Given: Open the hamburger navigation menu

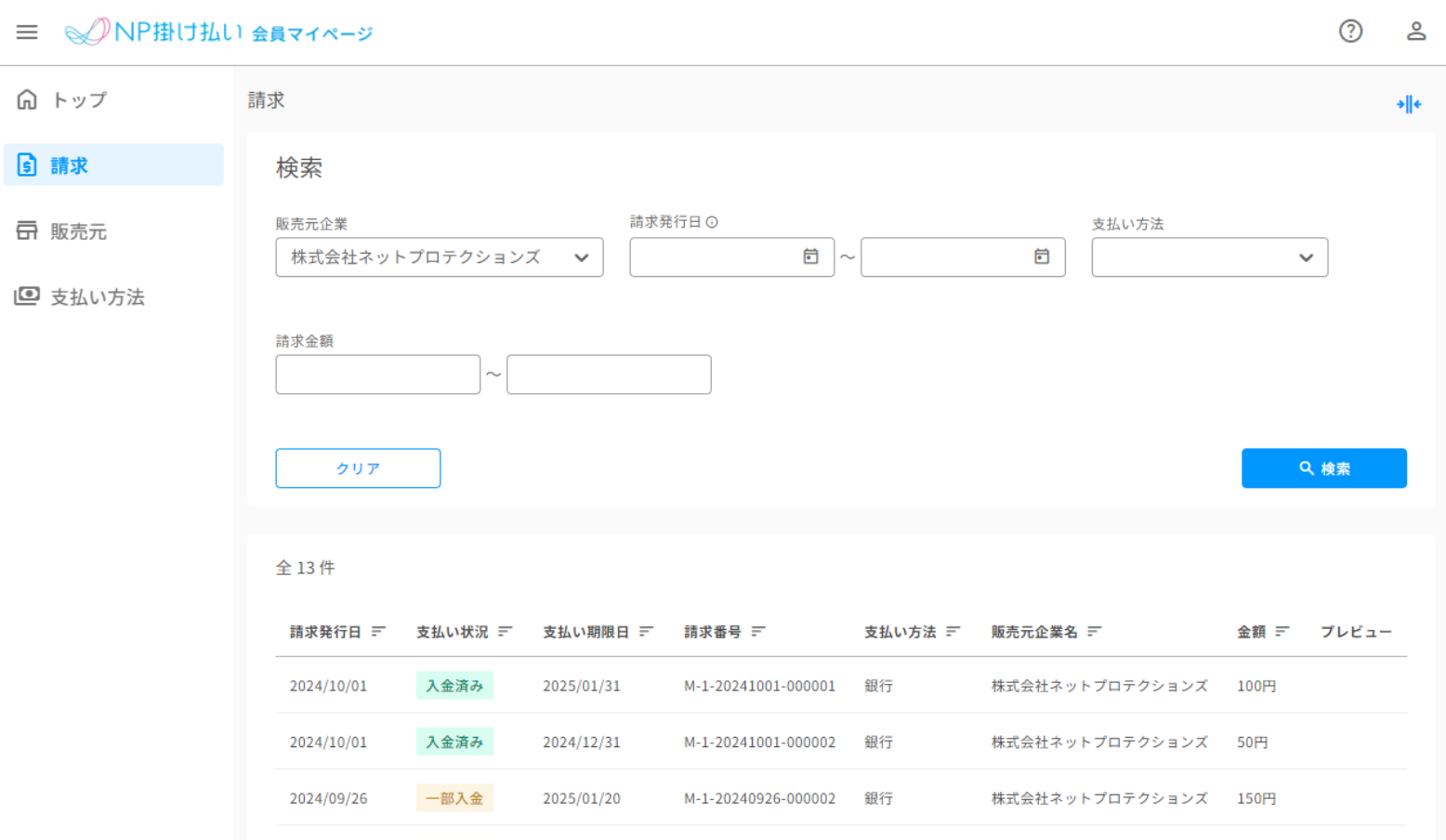Looking at the screenshot, I should [x=27, y=33].
